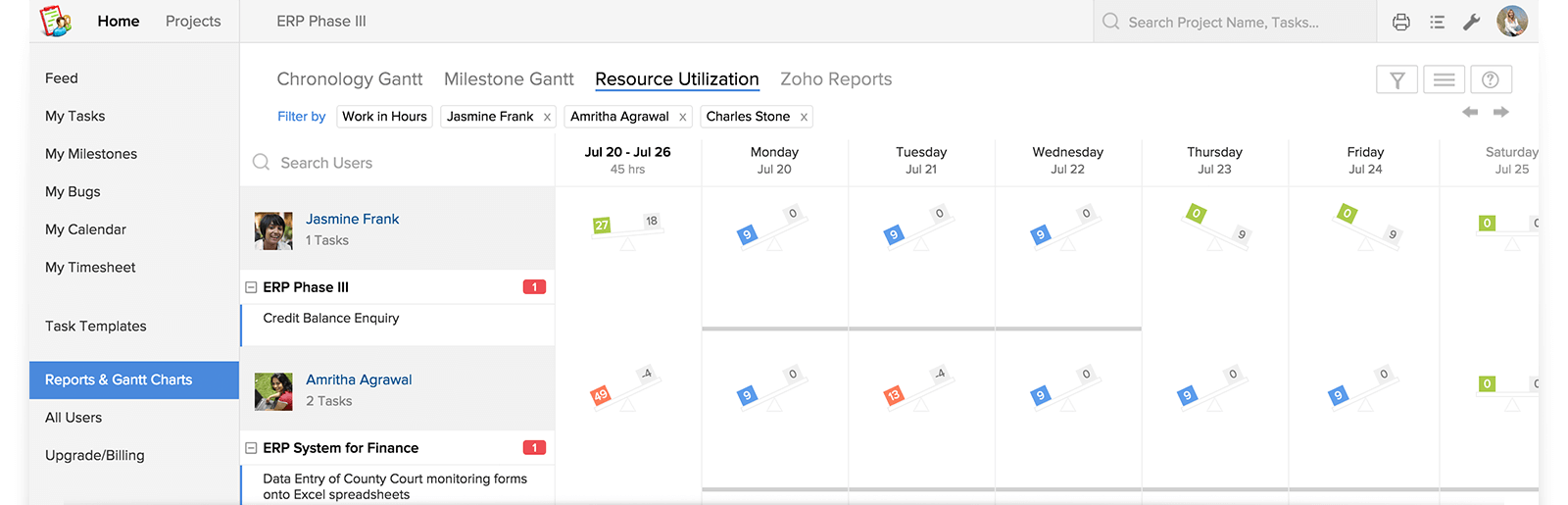The width and height of the screenshot is (1568, 505).
Task: Click Amritha Agrawal's Monday Jul 20 balance icon
Action: click(x=771, y=389)
